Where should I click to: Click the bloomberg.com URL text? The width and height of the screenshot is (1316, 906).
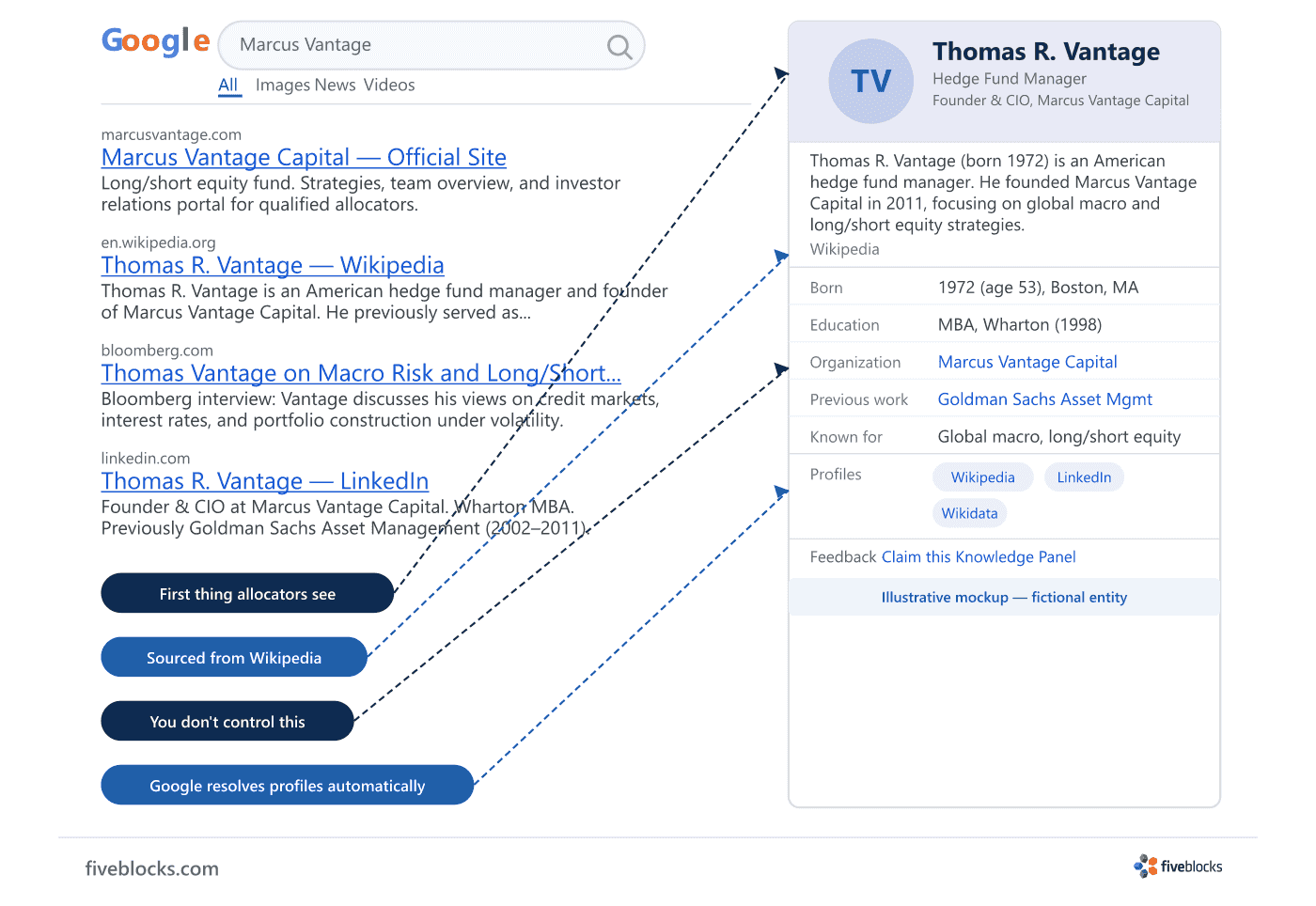[x=157, y=351]
